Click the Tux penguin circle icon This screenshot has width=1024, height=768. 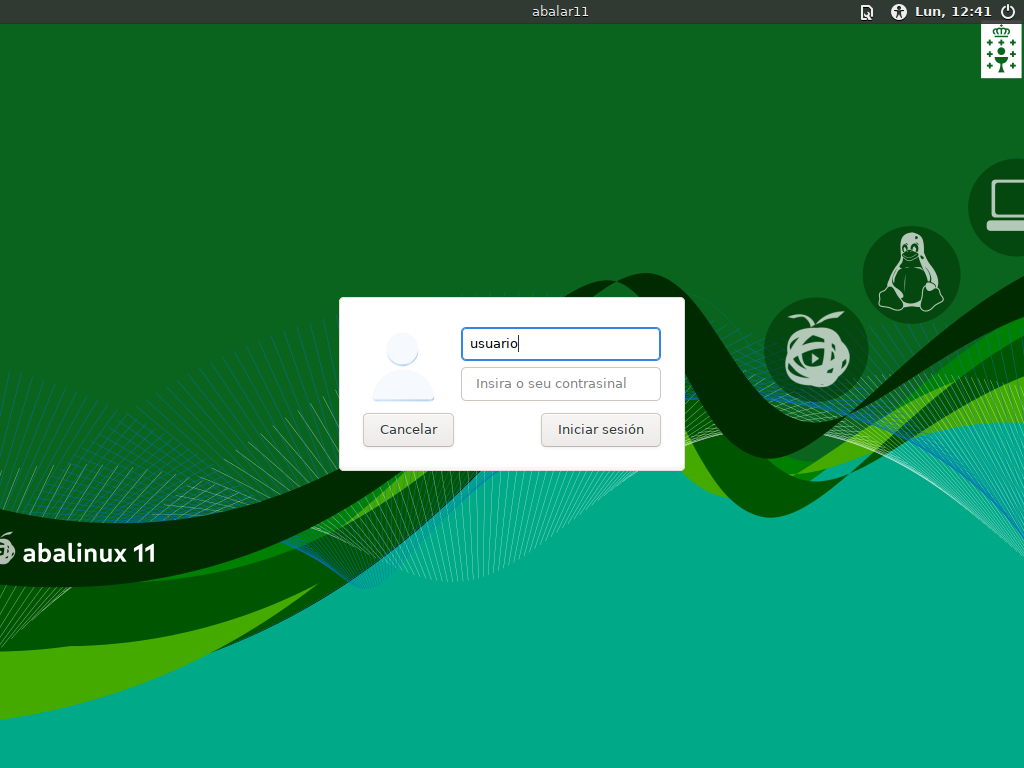(x=911, y=274)
